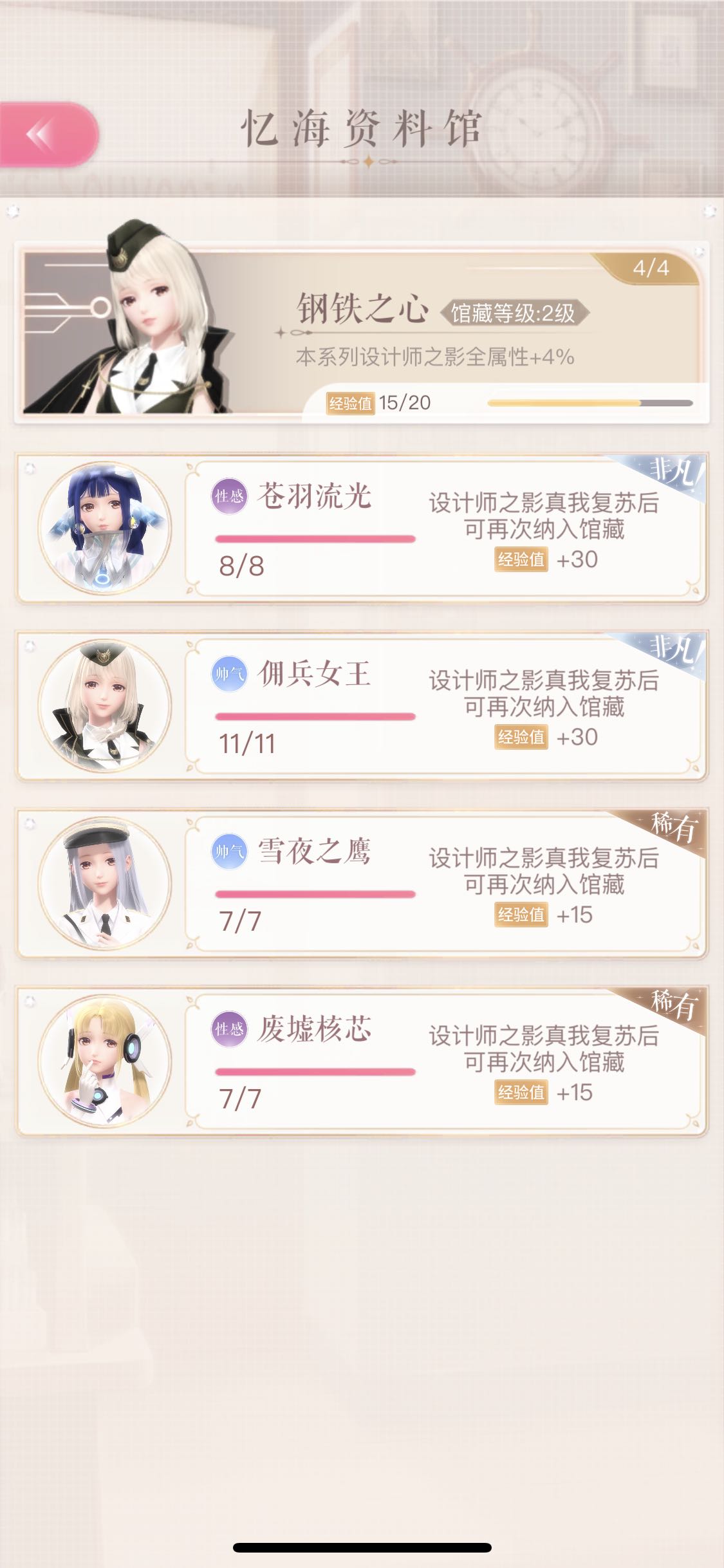
Task: Click the 经验值 15/20 progress bar
Action: point(589,403)
